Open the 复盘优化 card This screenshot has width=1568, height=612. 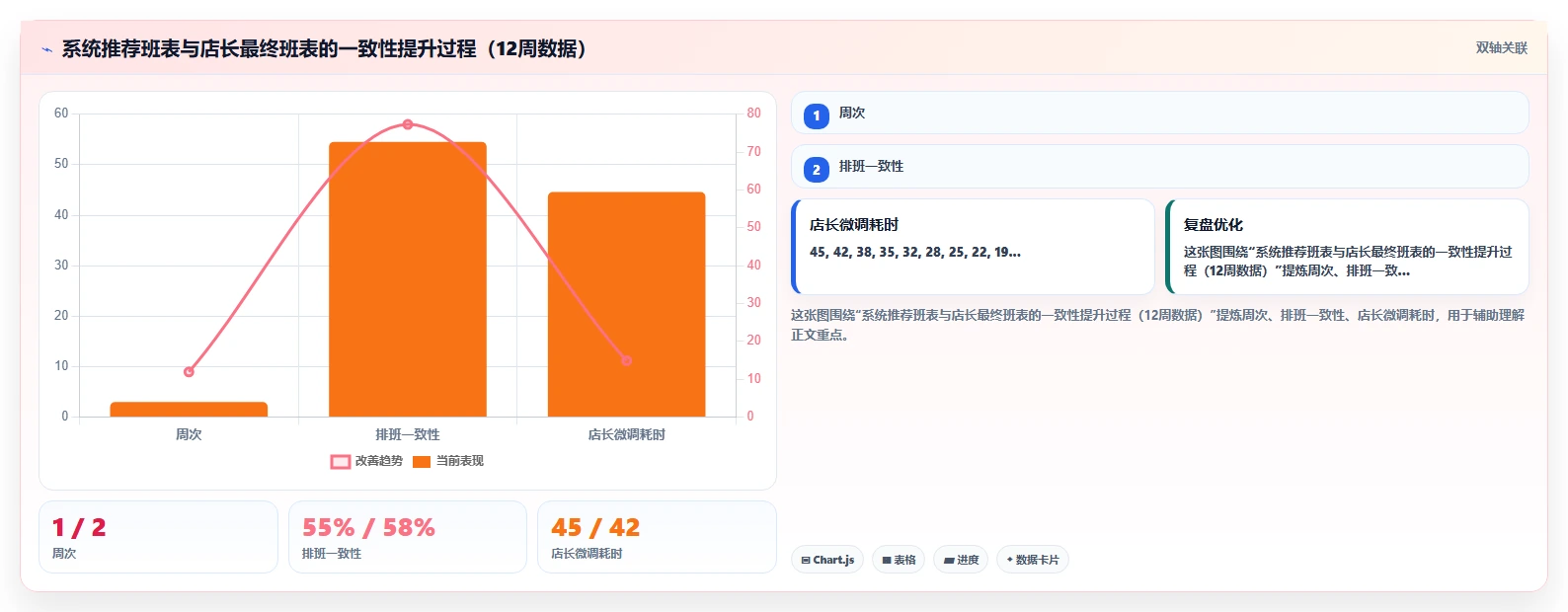point(1347,247)
